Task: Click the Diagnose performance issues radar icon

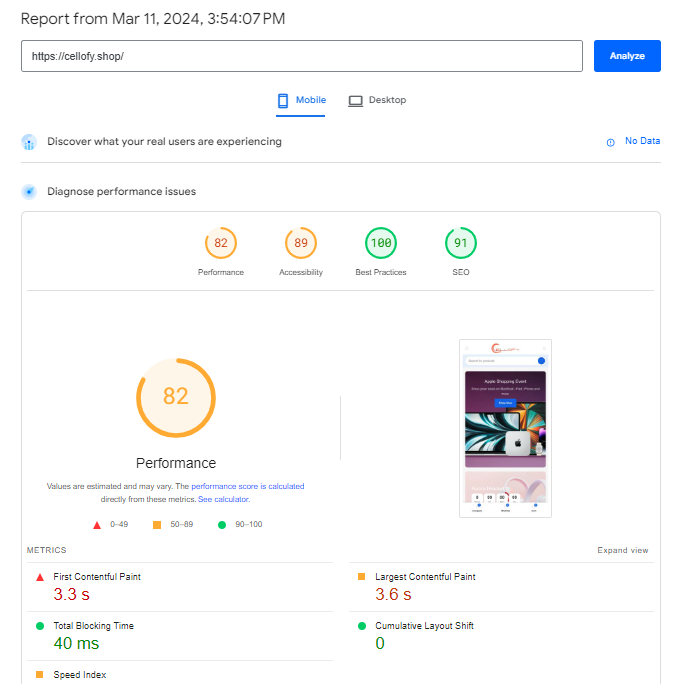Action: tap(29, 192)
